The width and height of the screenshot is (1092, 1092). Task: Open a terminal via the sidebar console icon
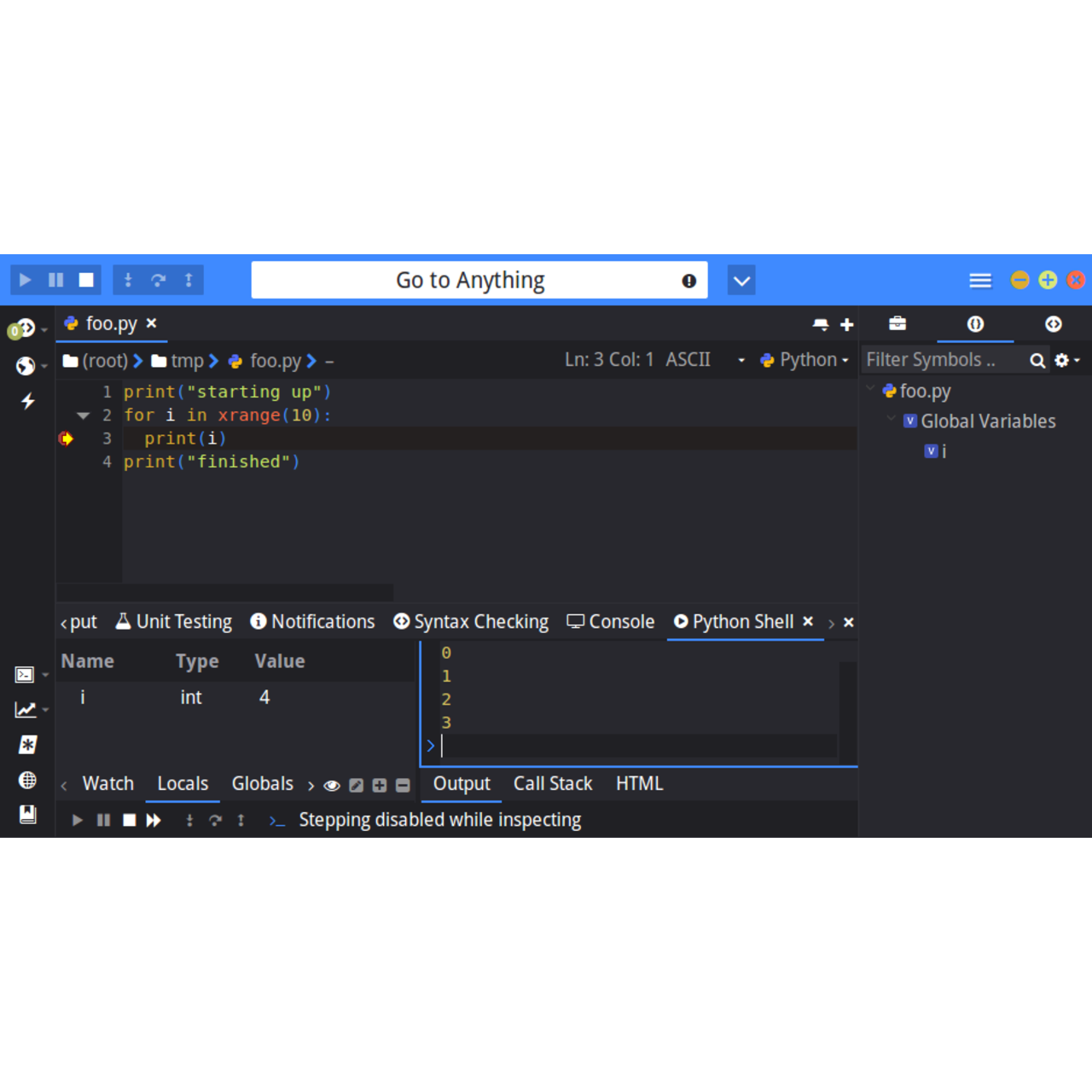(24, 674)
